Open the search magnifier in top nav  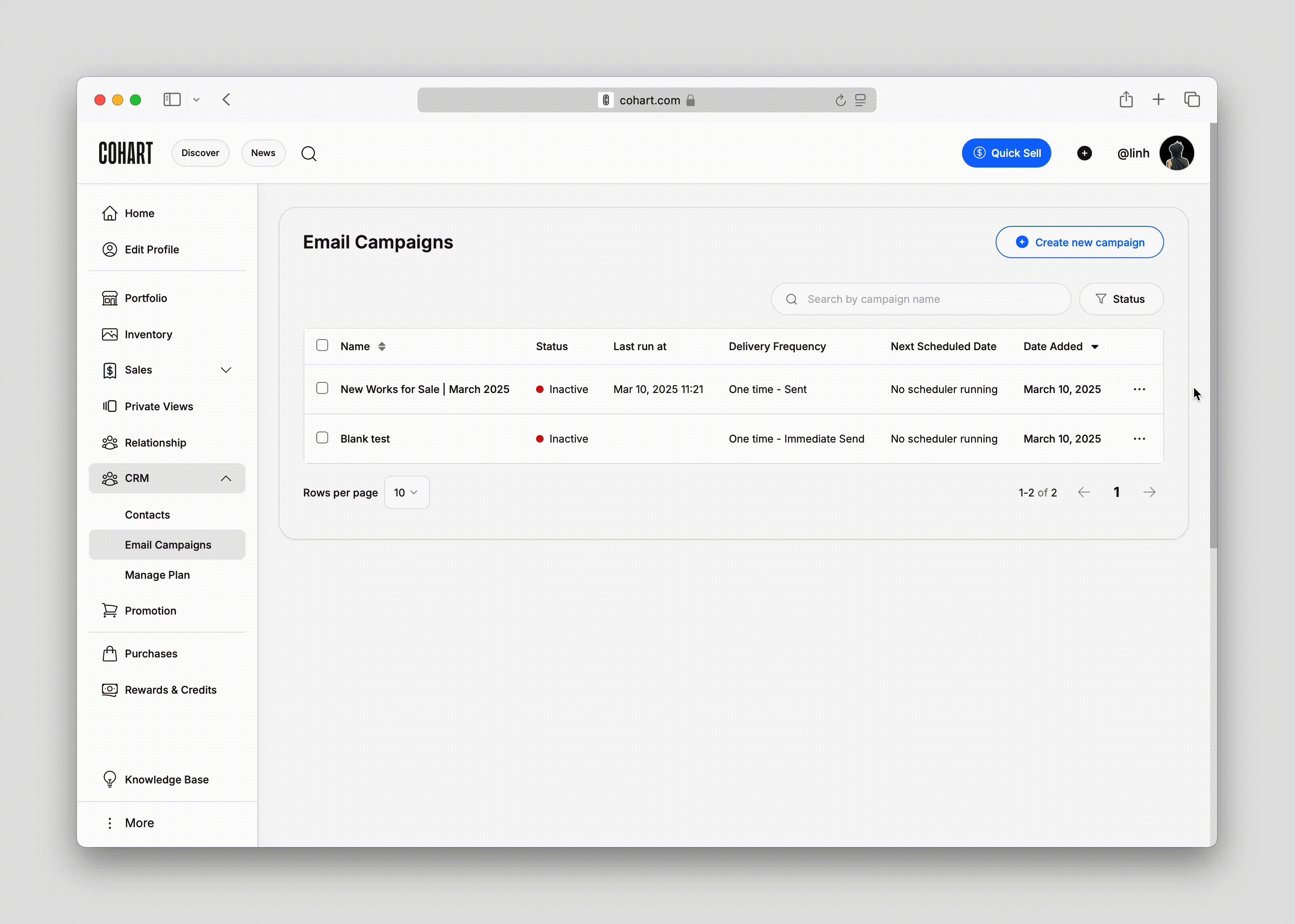point(309,153)
